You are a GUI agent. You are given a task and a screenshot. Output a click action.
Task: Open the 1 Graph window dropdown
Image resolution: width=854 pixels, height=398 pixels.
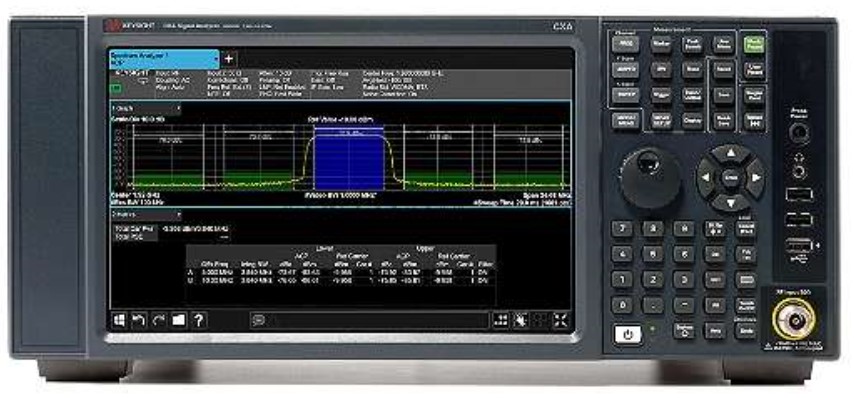pos(145,109)
